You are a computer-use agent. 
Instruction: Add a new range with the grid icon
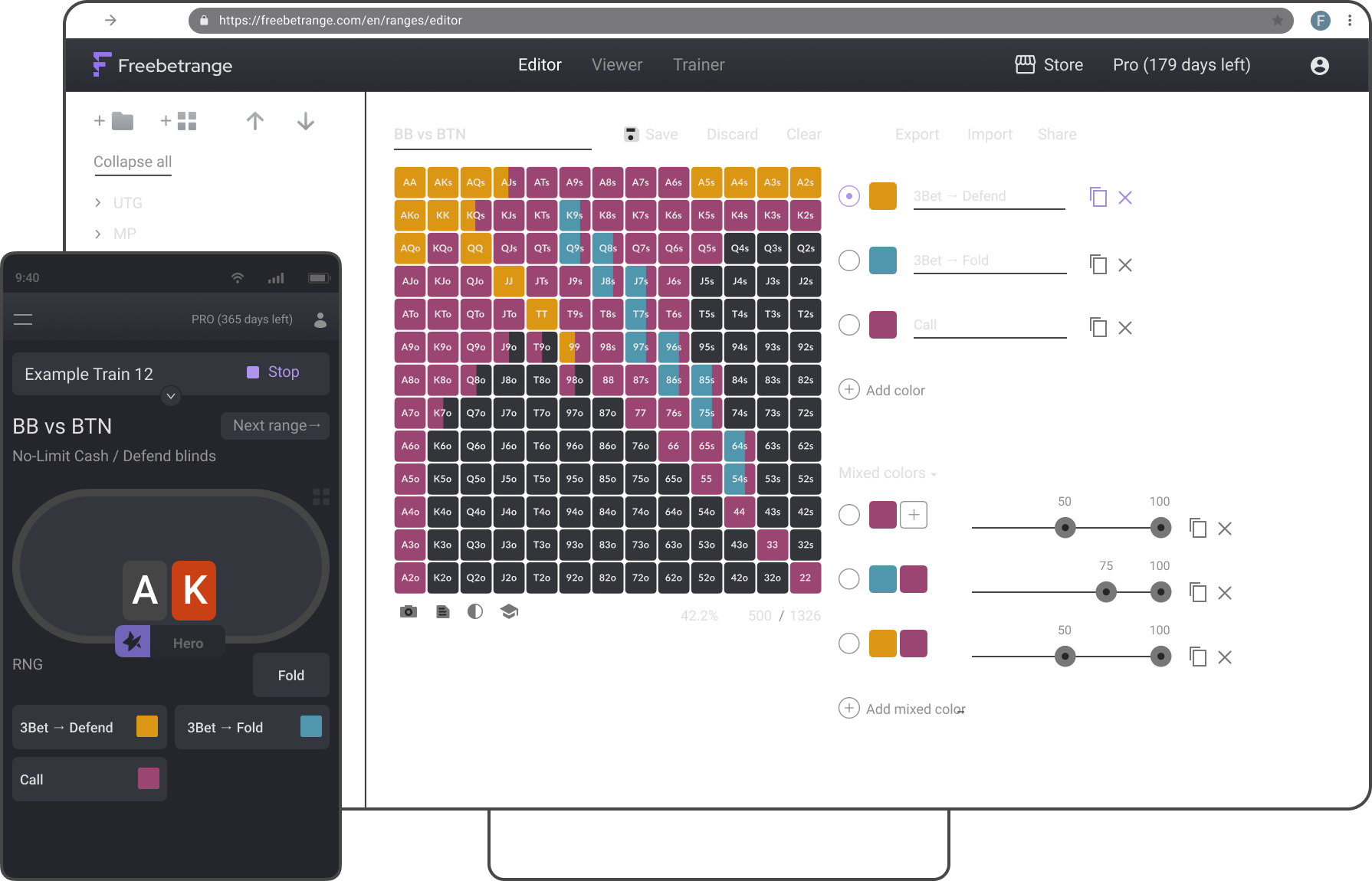pyautogui.click(x=178, y=120)
